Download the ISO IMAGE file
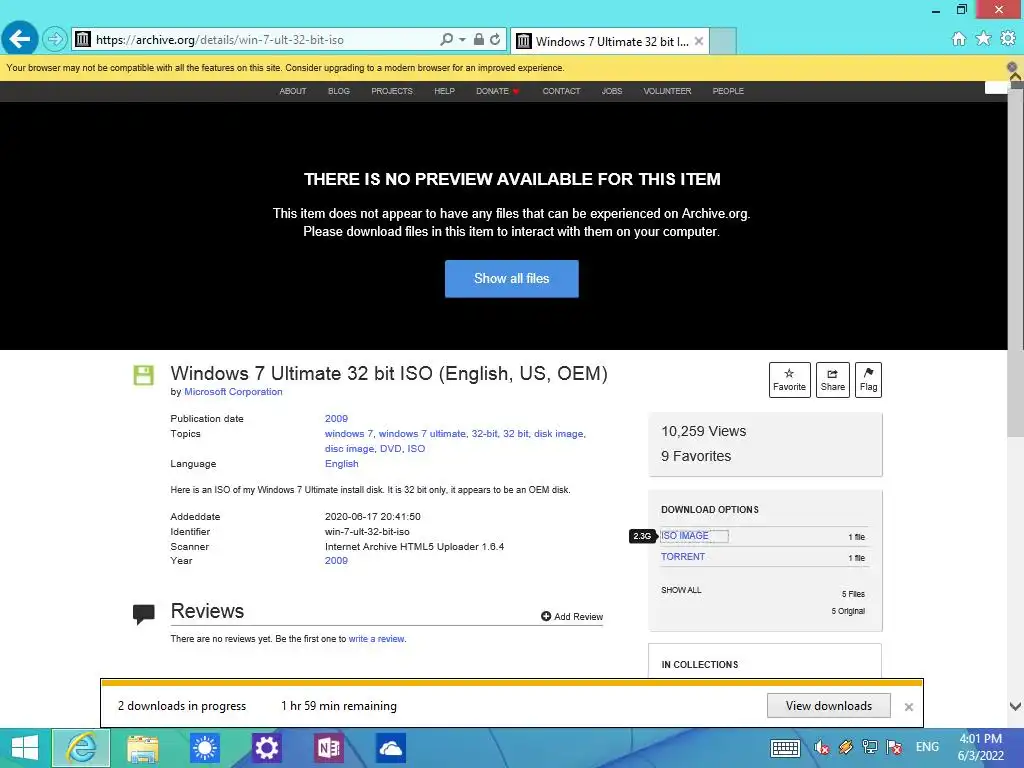 684,536
